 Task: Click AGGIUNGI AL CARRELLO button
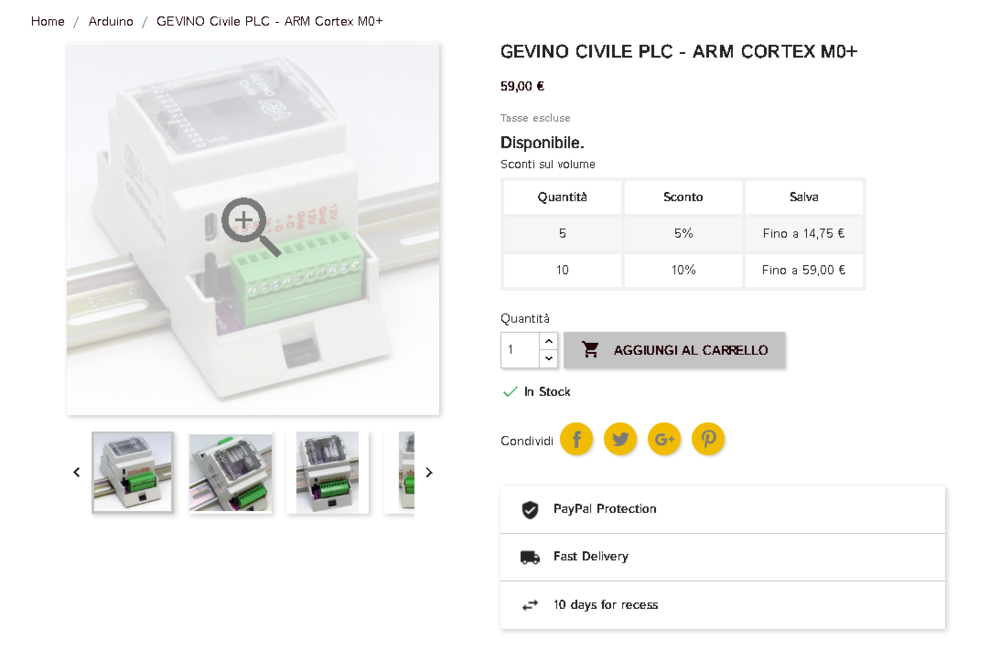point(674,350)
